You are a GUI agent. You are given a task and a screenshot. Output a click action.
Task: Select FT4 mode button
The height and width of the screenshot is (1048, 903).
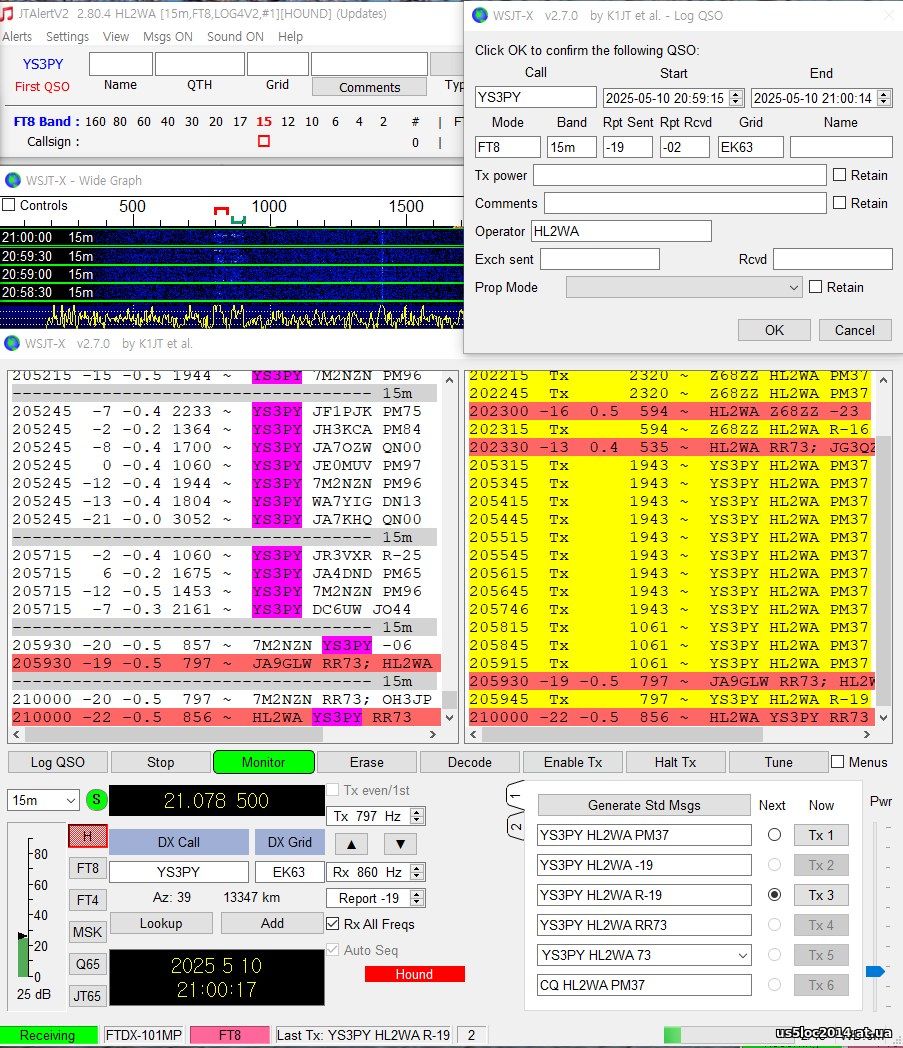click(88, 900)
